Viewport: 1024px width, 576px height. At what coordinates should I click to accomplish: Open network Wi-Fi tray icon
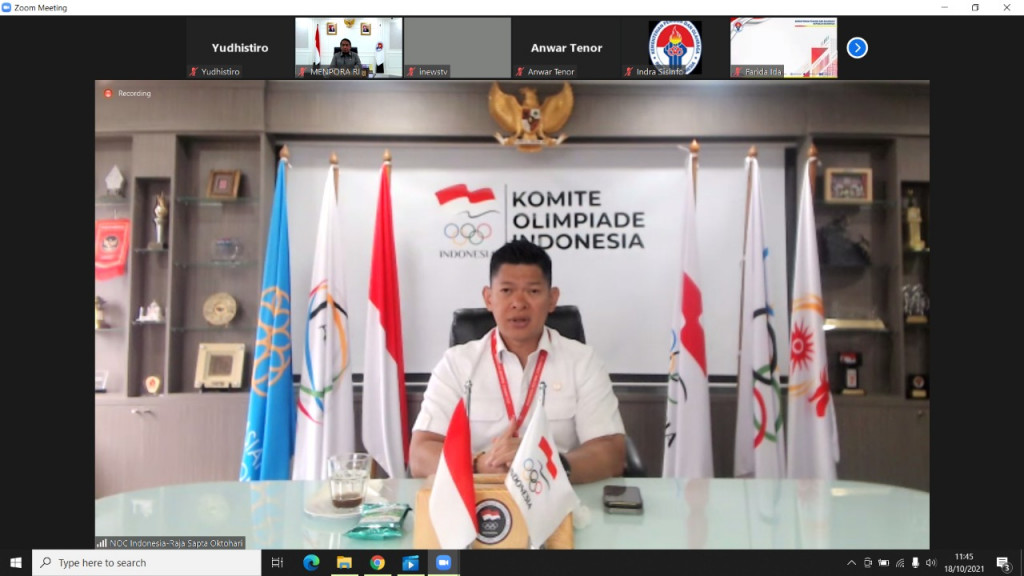point(900,563)
